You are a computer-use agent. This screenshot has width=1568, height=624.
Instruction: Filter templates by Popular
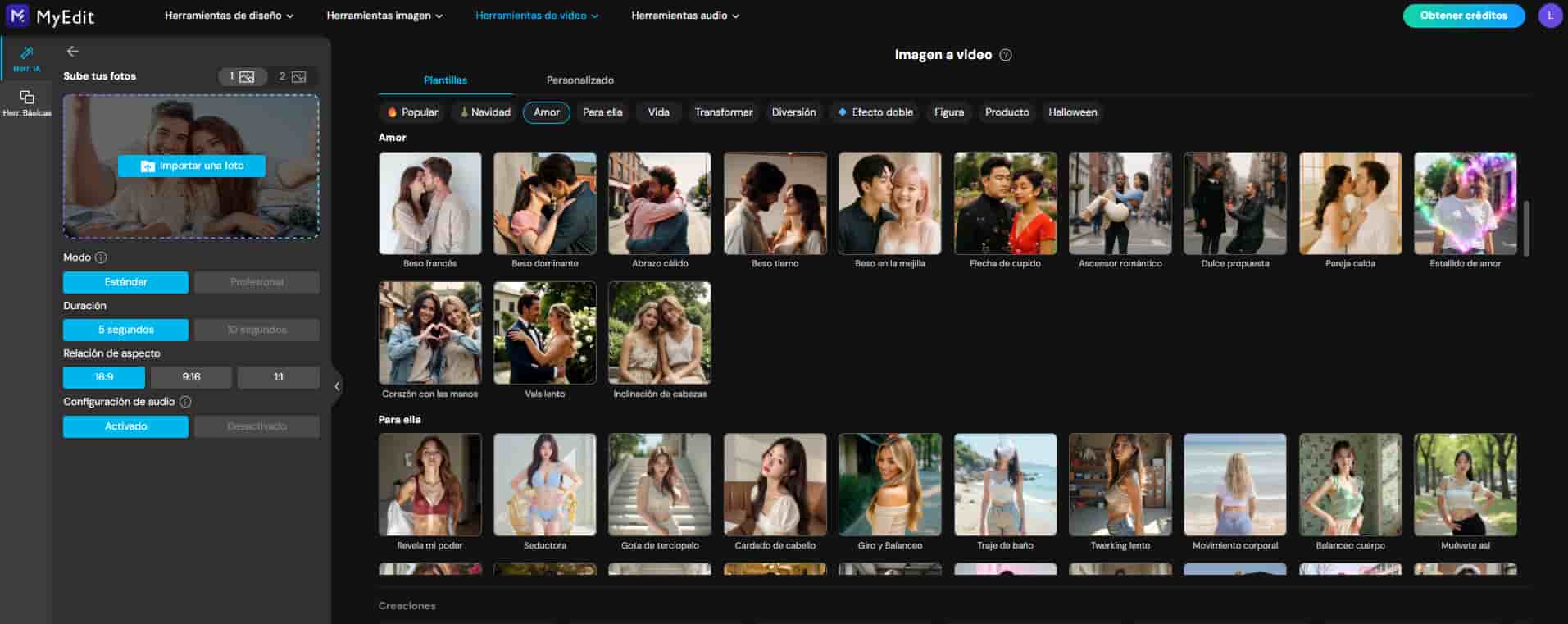tap(412, 112)
